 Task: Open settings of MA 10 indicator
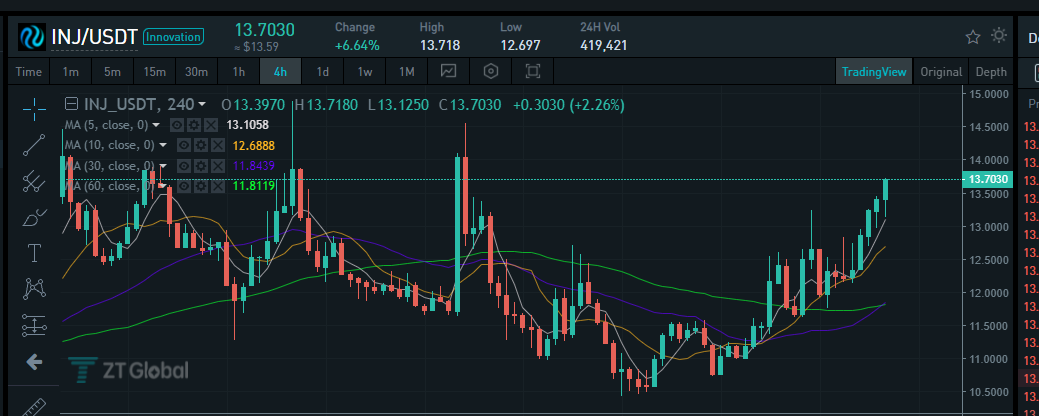(x=200, y=145)
